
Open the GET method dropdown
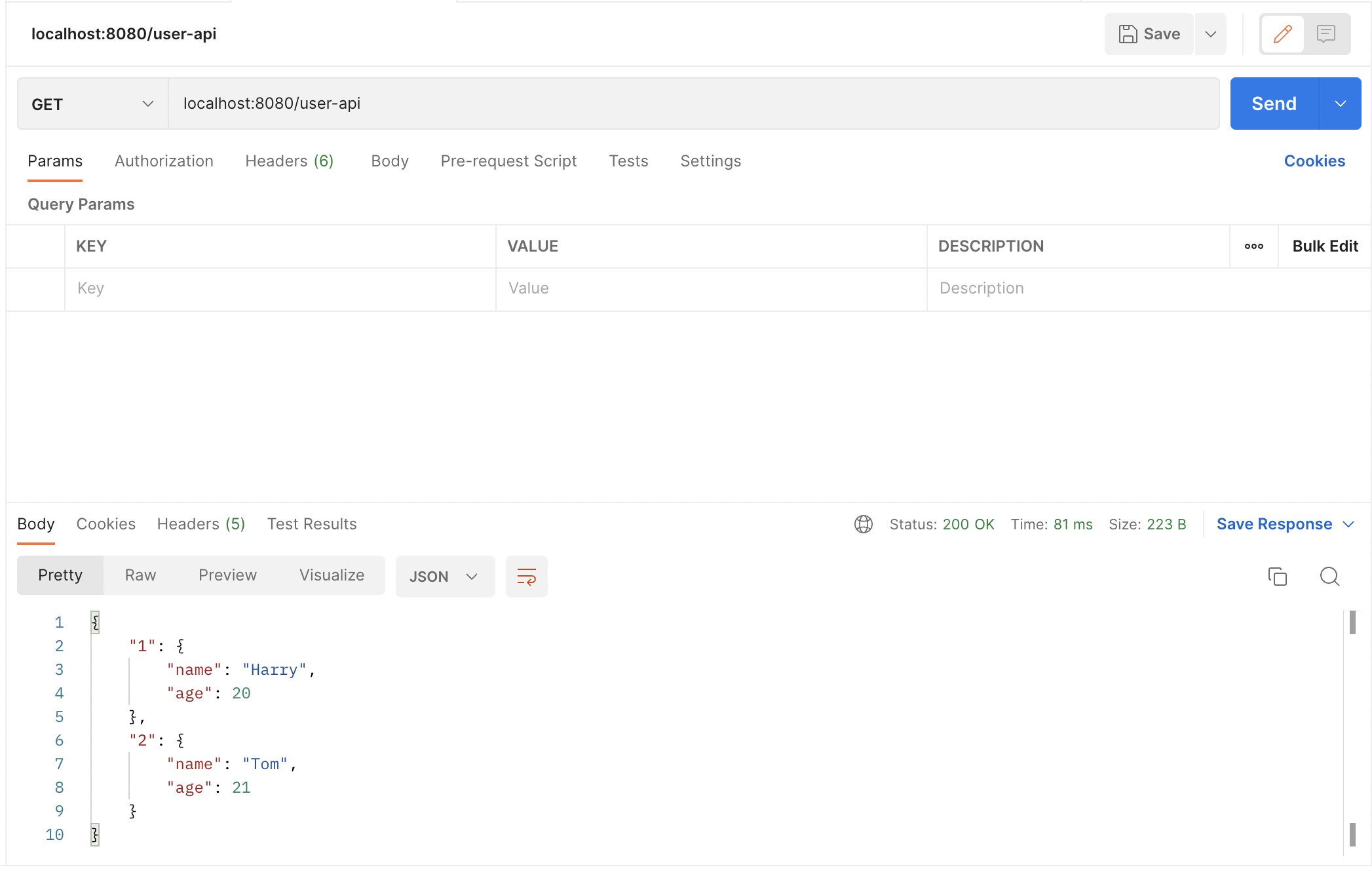tap(92, 104)
